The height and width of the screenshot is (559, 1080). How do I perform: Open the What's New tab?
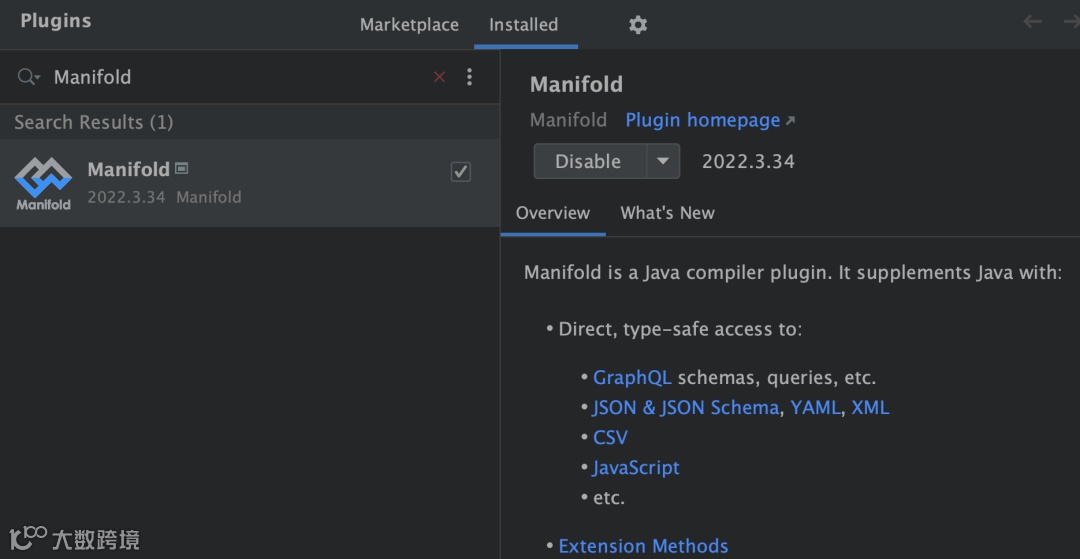click(667, 213)
